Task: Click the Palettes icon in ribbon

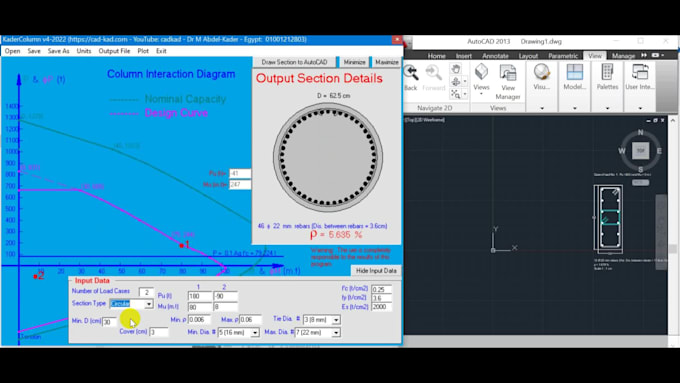Action: click(607, 72)
